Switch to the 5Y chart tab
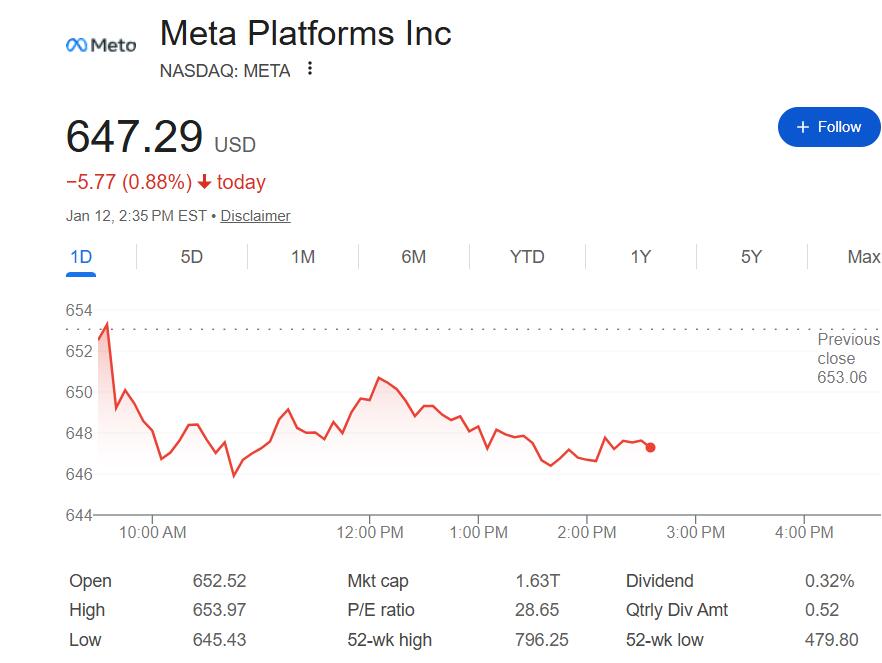This screenshot has height=663, width=882. coord(751,257)
